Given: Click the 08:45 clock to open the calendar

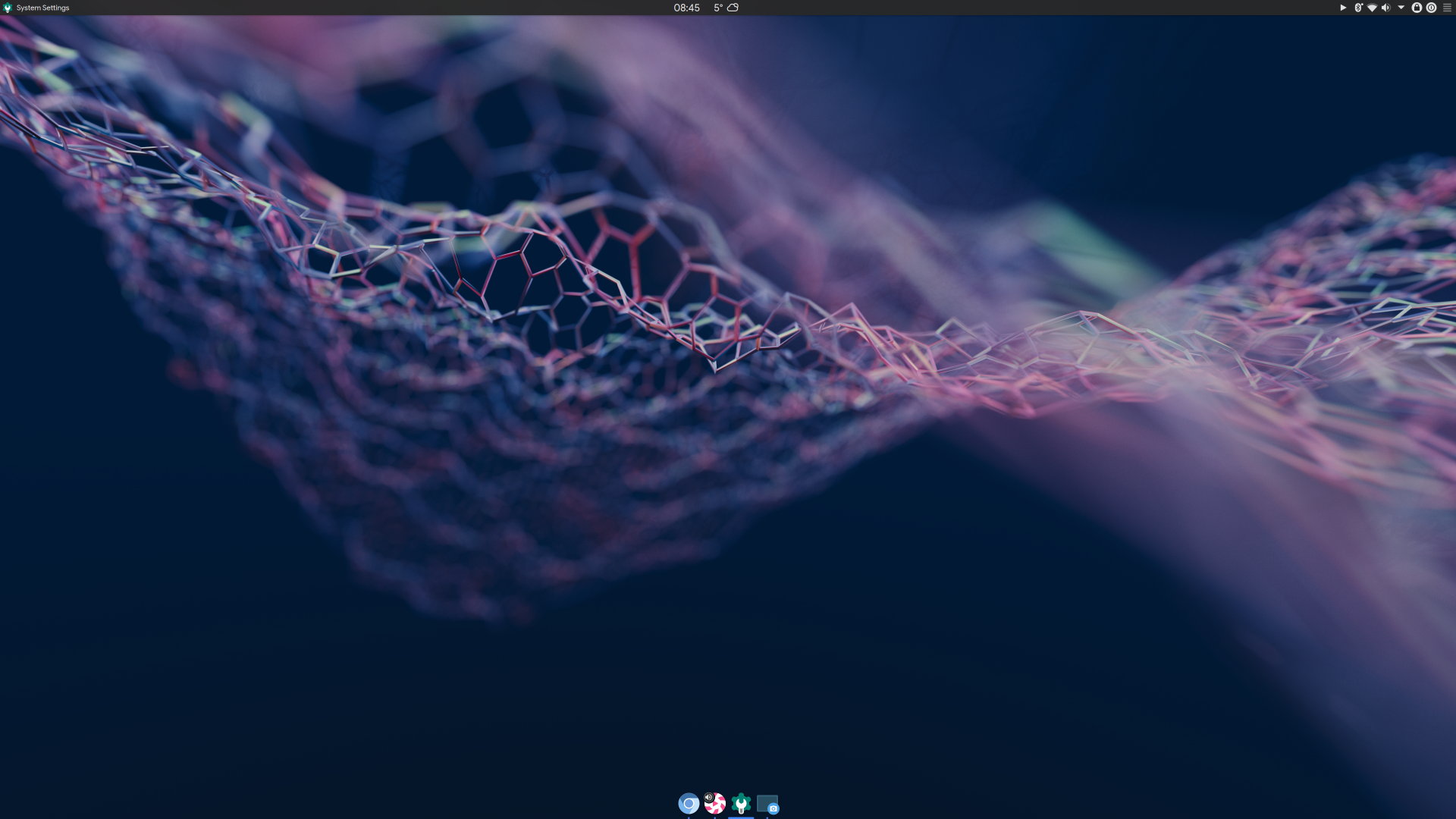Looking at the screenshot, I should (x=685, y=8).
